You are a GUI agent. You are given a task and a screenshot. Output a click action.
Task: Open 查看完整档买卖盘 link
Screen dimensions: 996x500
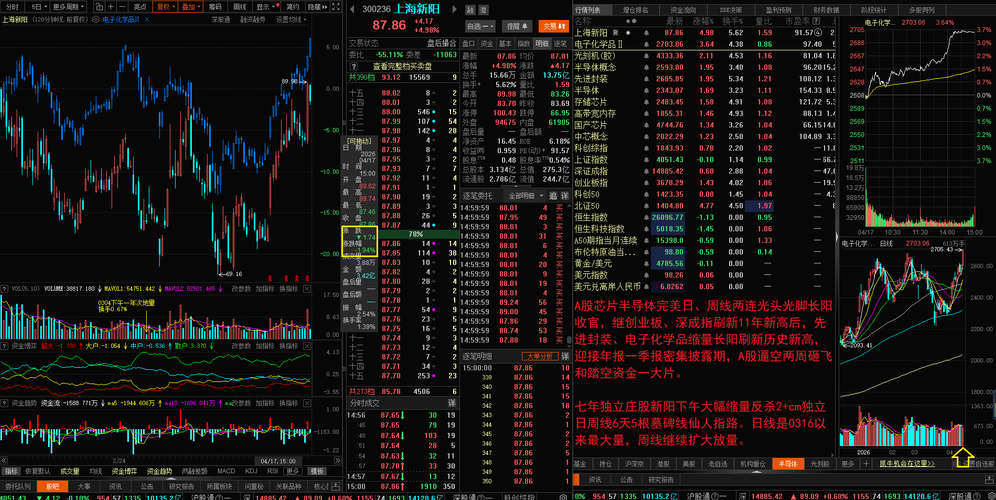click(x=402, y=66)
